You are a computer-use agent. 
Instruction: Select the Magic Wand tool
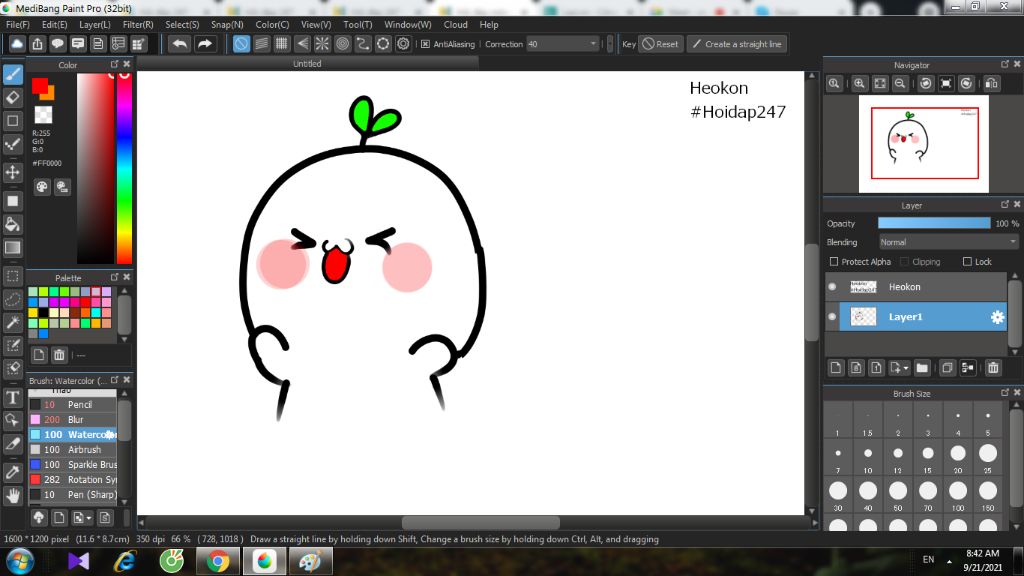12,323
